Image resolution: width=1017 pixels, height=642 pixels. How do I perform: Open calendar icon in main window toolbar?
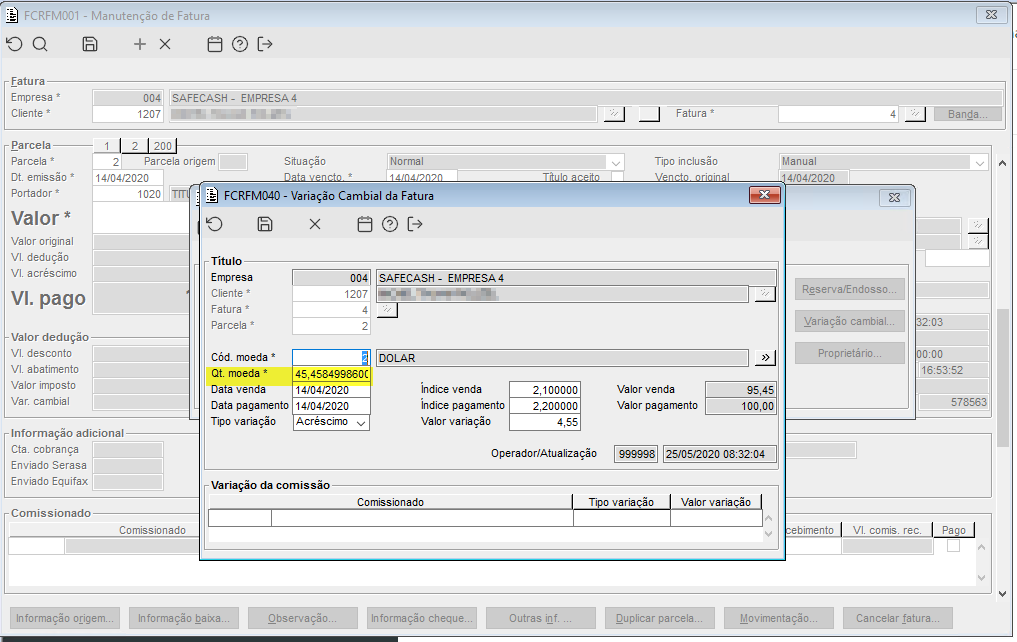215,44
